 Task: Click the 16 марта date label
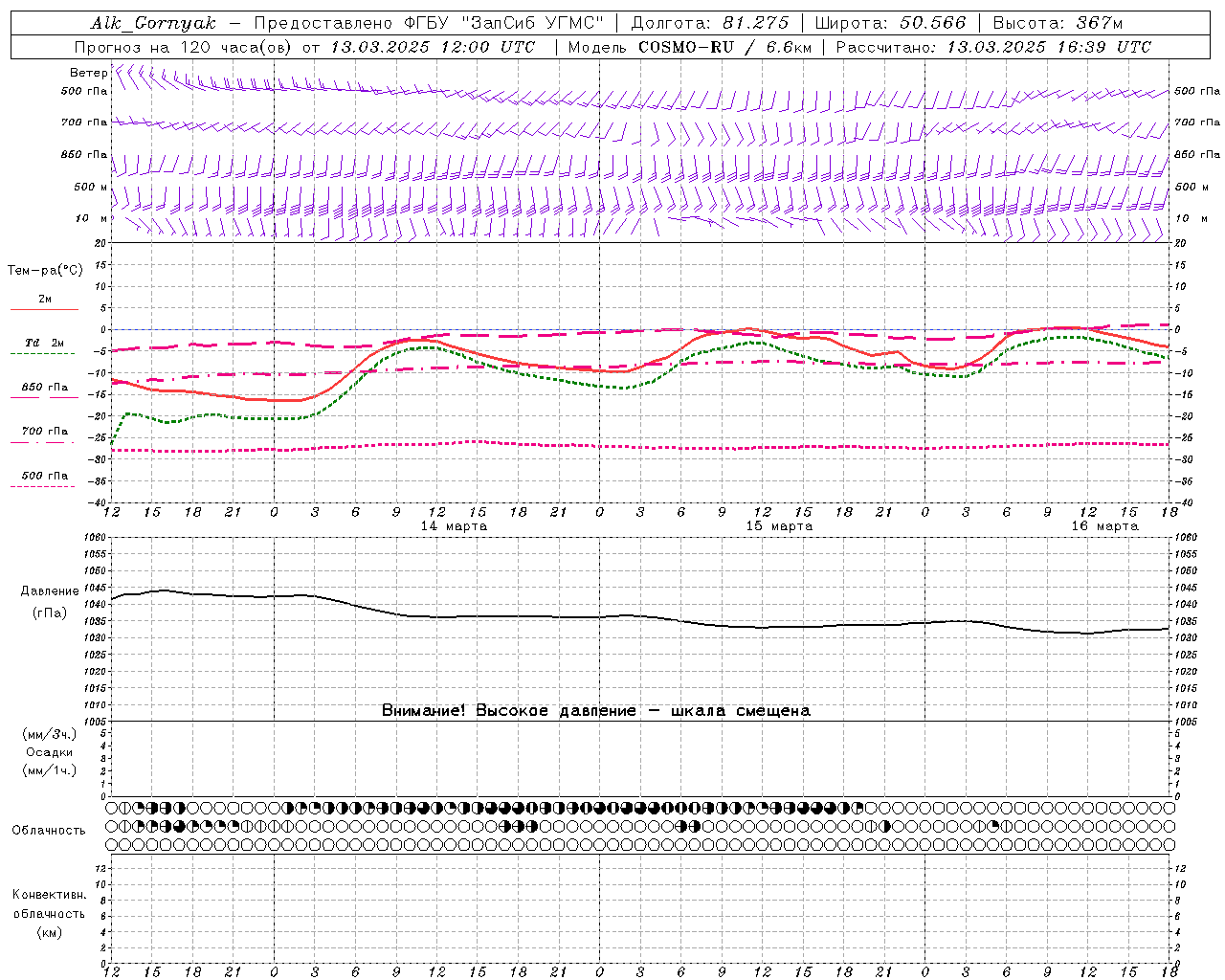click(x=1104, y=526)
